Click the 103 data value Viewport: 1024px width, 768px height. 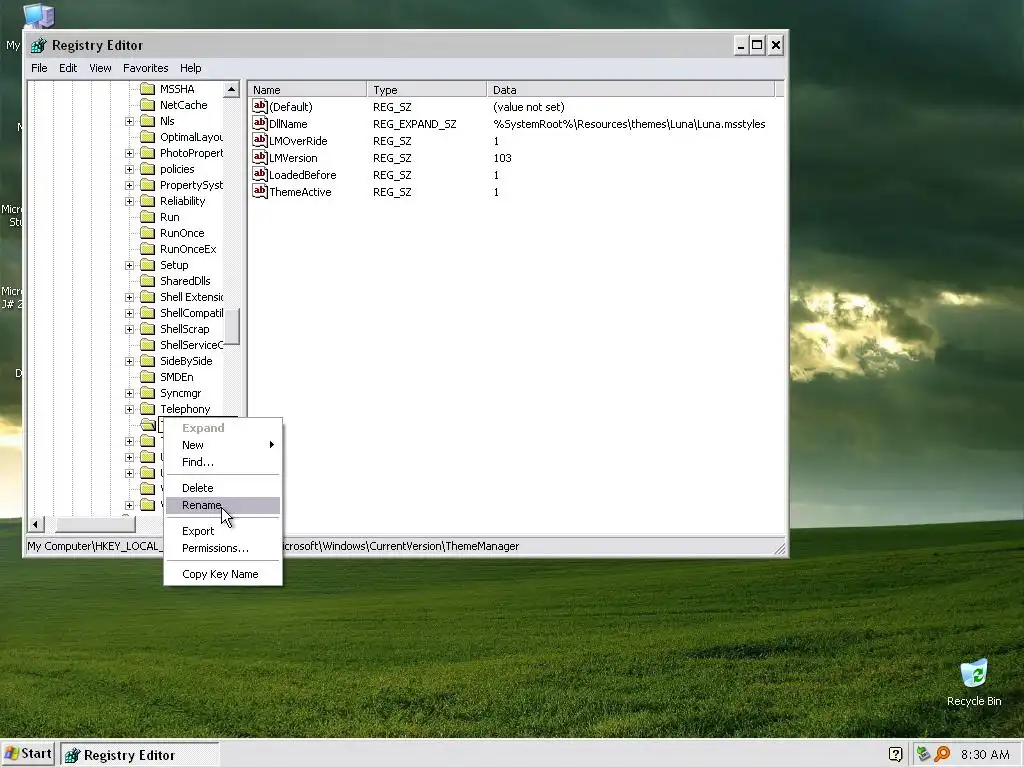(x=502, y=157)
